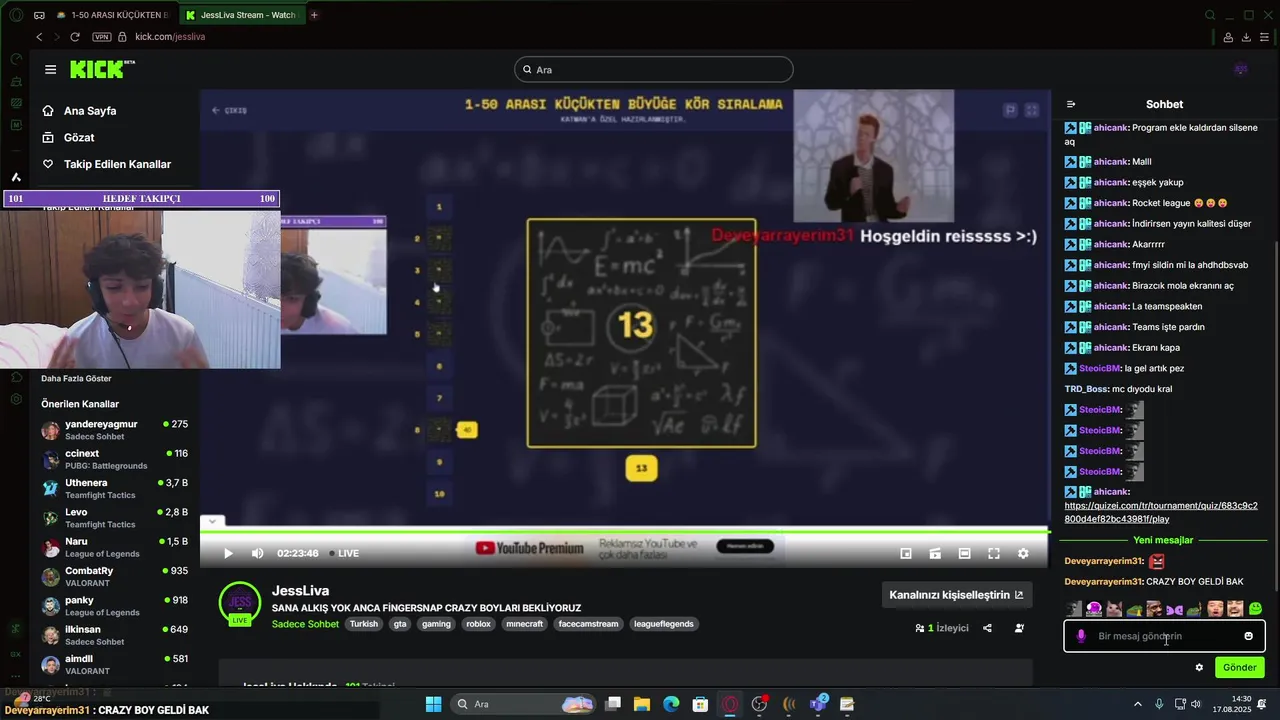Screen dimensions: 1280x720
Task: Play the stream video
Action: click(228, 553)
